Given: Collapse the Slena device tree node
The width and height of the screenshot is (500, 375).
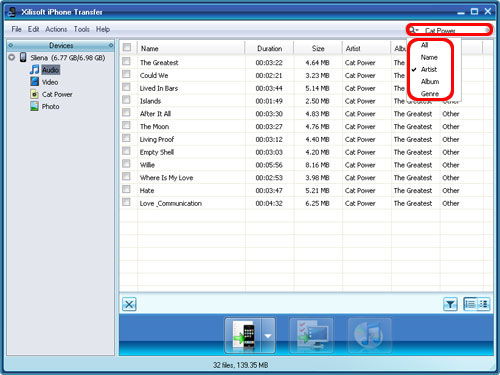Looking at the screenshot, I should [12, 57].
